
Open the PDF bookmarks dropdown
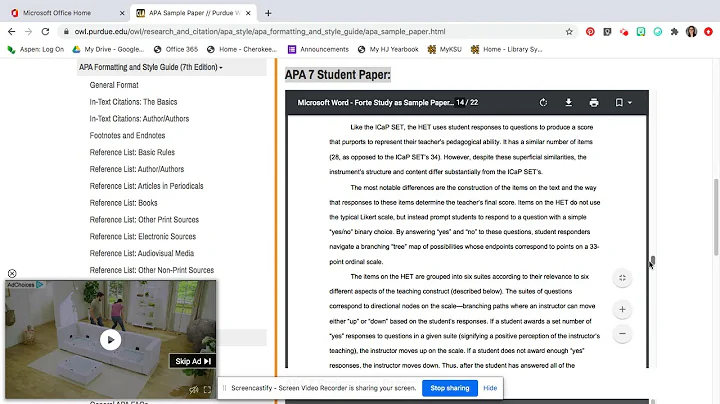[624, 102]
